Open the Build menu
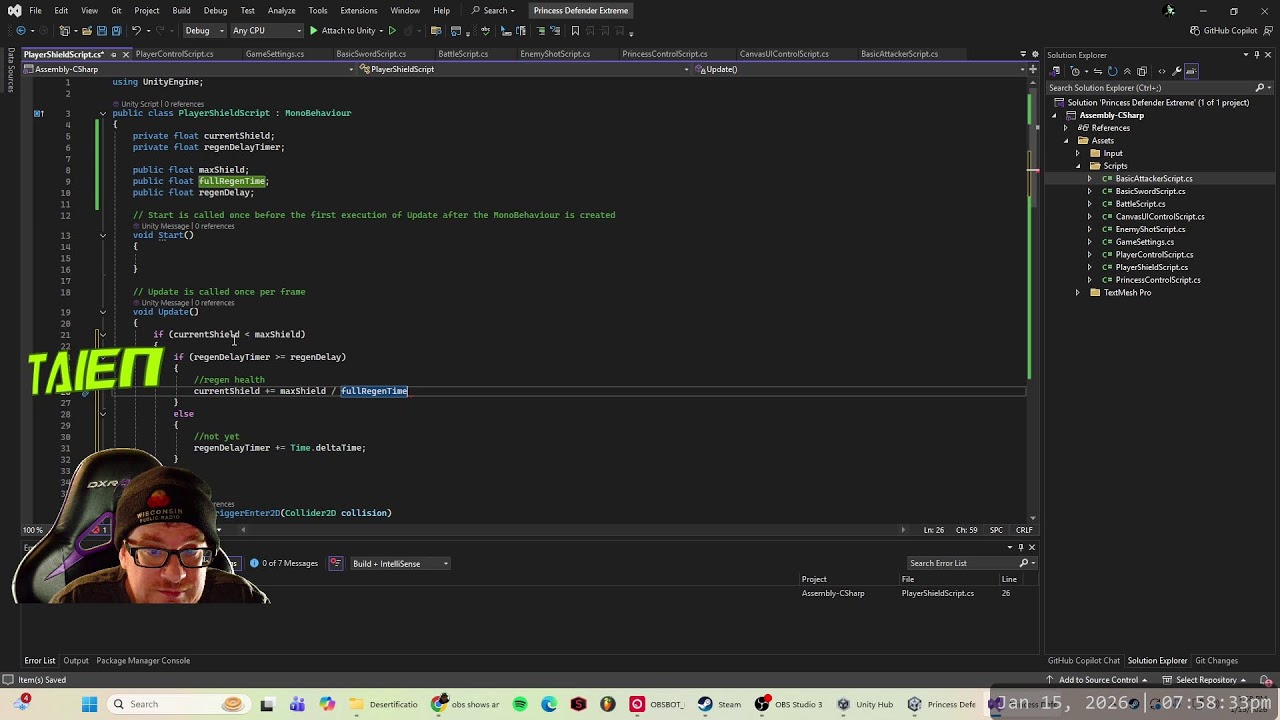1280x720 pixels. 181,11
